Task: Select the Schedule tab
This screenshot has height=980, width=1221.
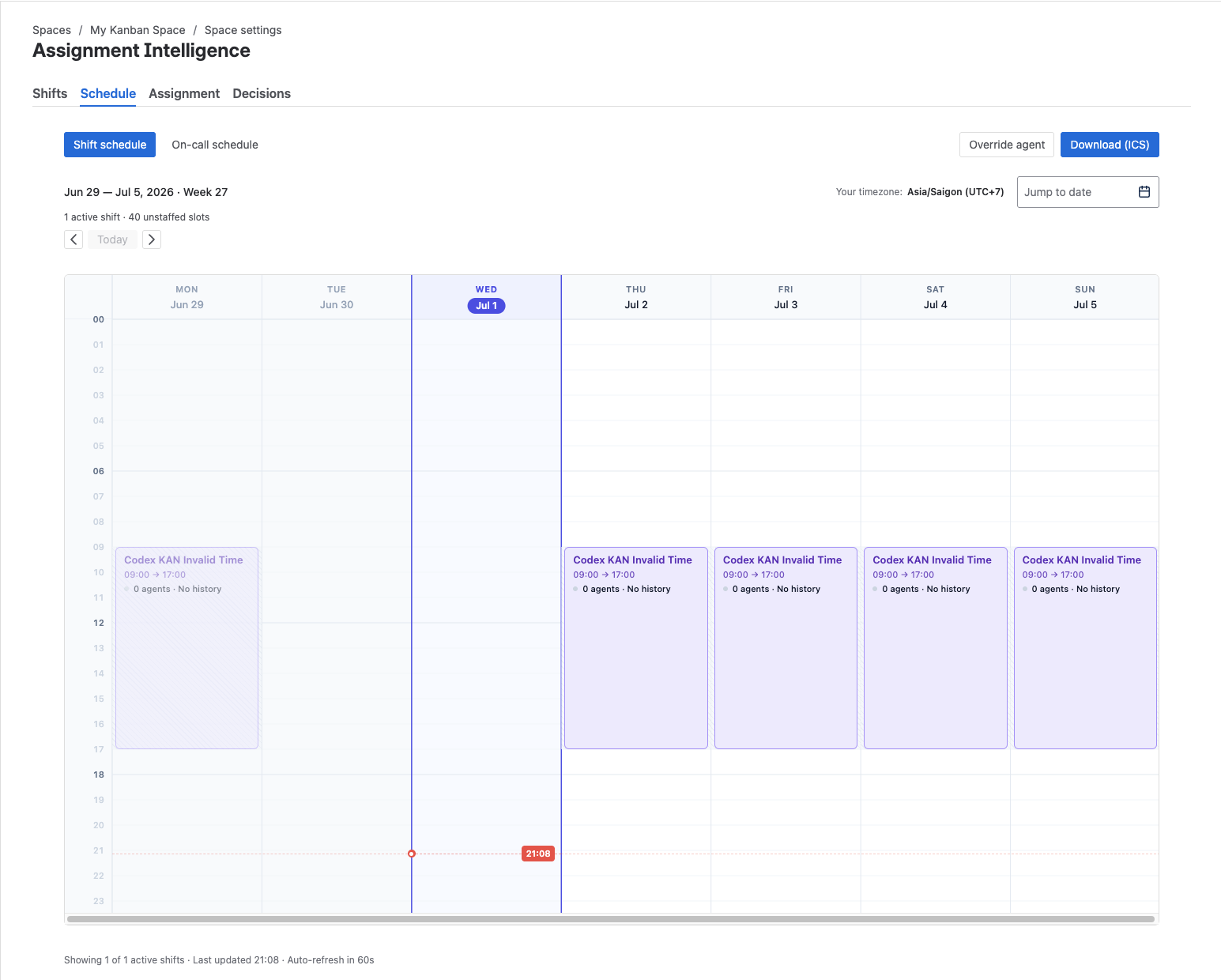Action: [108, 93]
